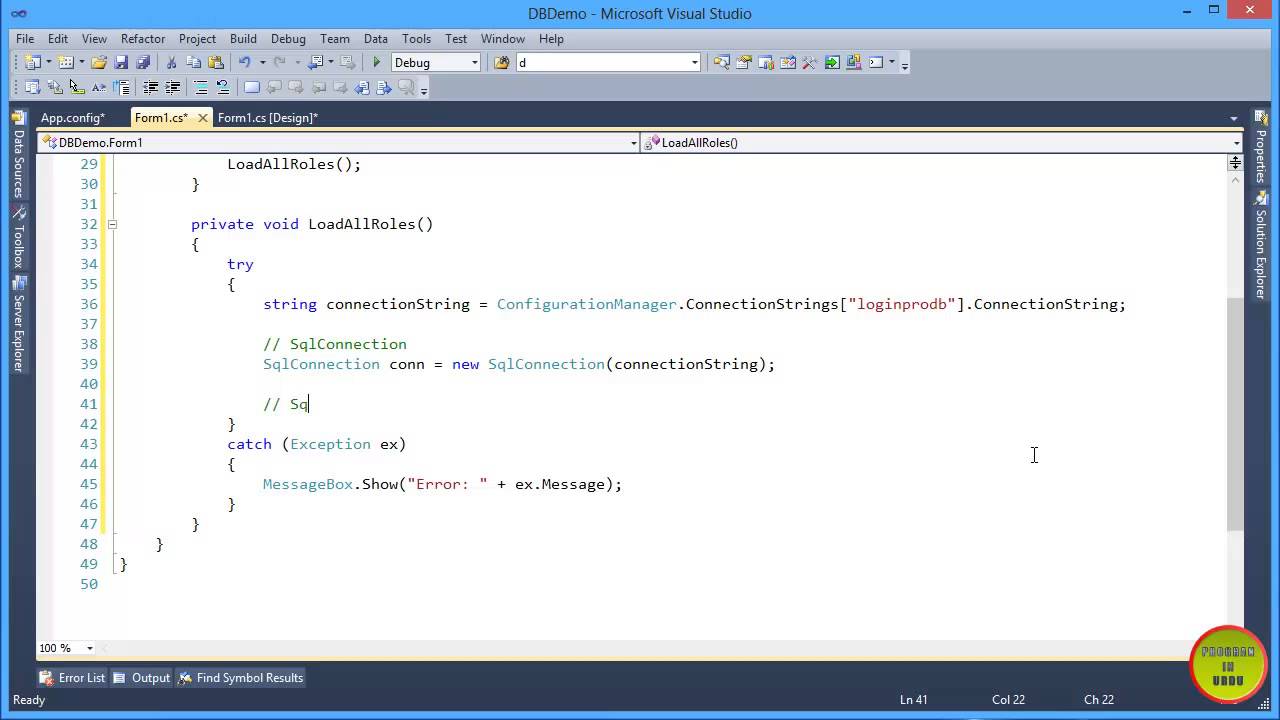
Task: Click Display an Object Member List icon
Action: [x=32, y=87]
